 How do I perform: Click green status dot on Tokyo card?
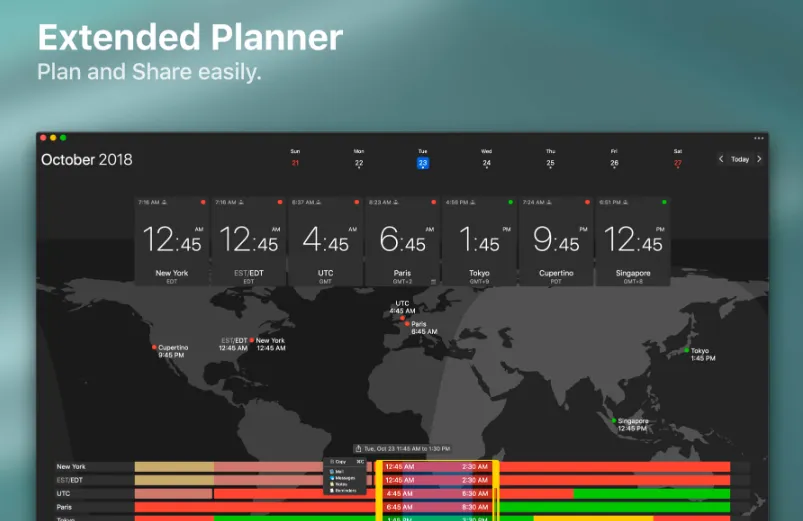(x=510, y=202)
